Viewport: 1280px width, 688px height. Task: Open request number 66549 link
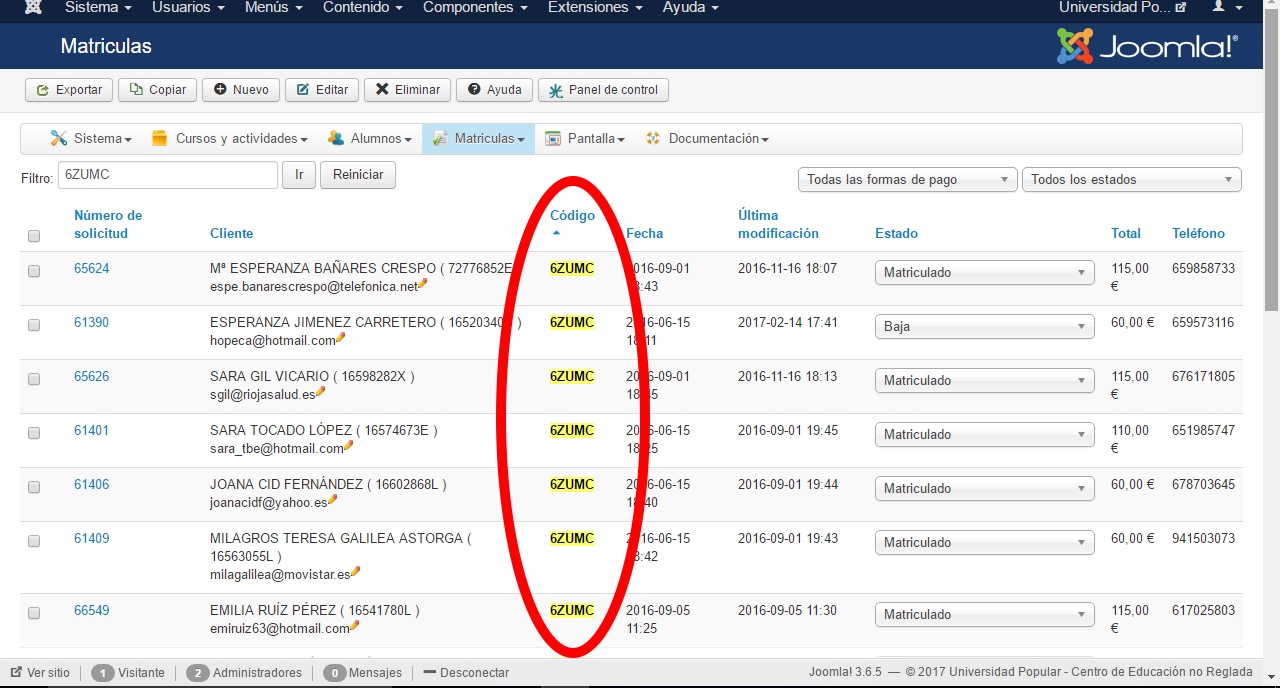point(92,610)
